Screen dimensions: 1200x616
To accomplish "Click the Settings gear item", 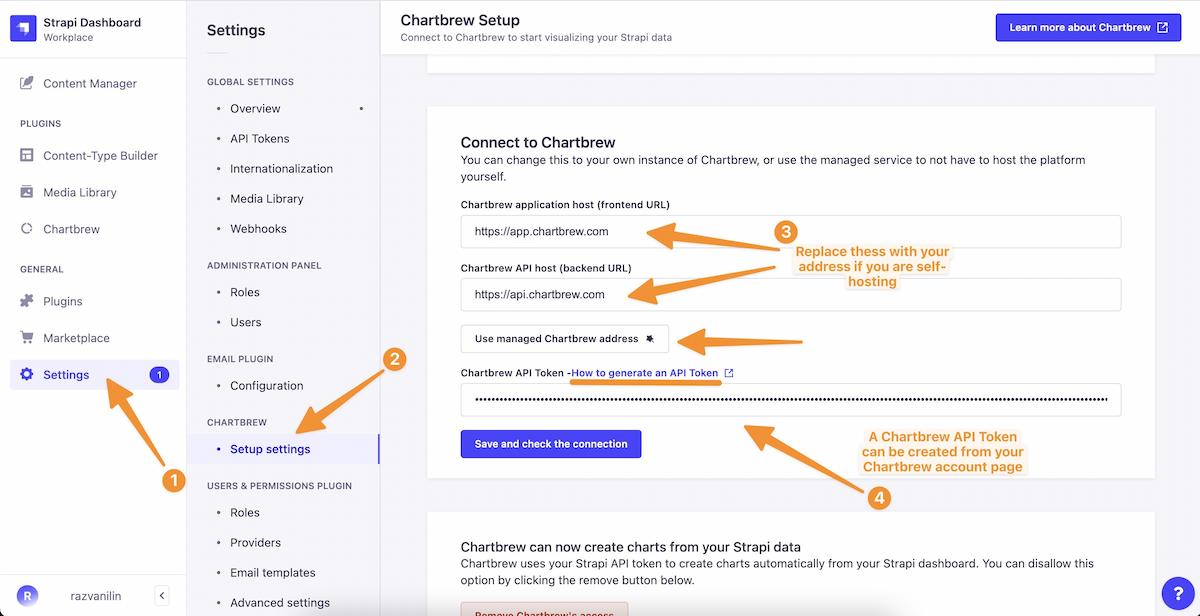I will tap(94, 375).
